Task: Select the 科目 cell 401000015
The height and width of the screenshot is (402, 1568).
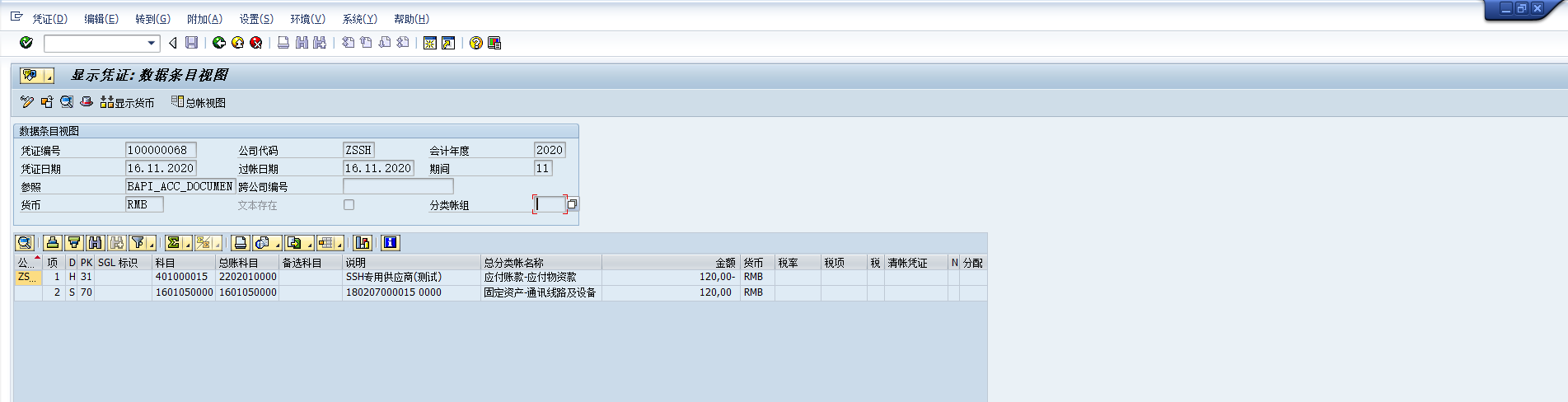Action: tap(182, 278)
